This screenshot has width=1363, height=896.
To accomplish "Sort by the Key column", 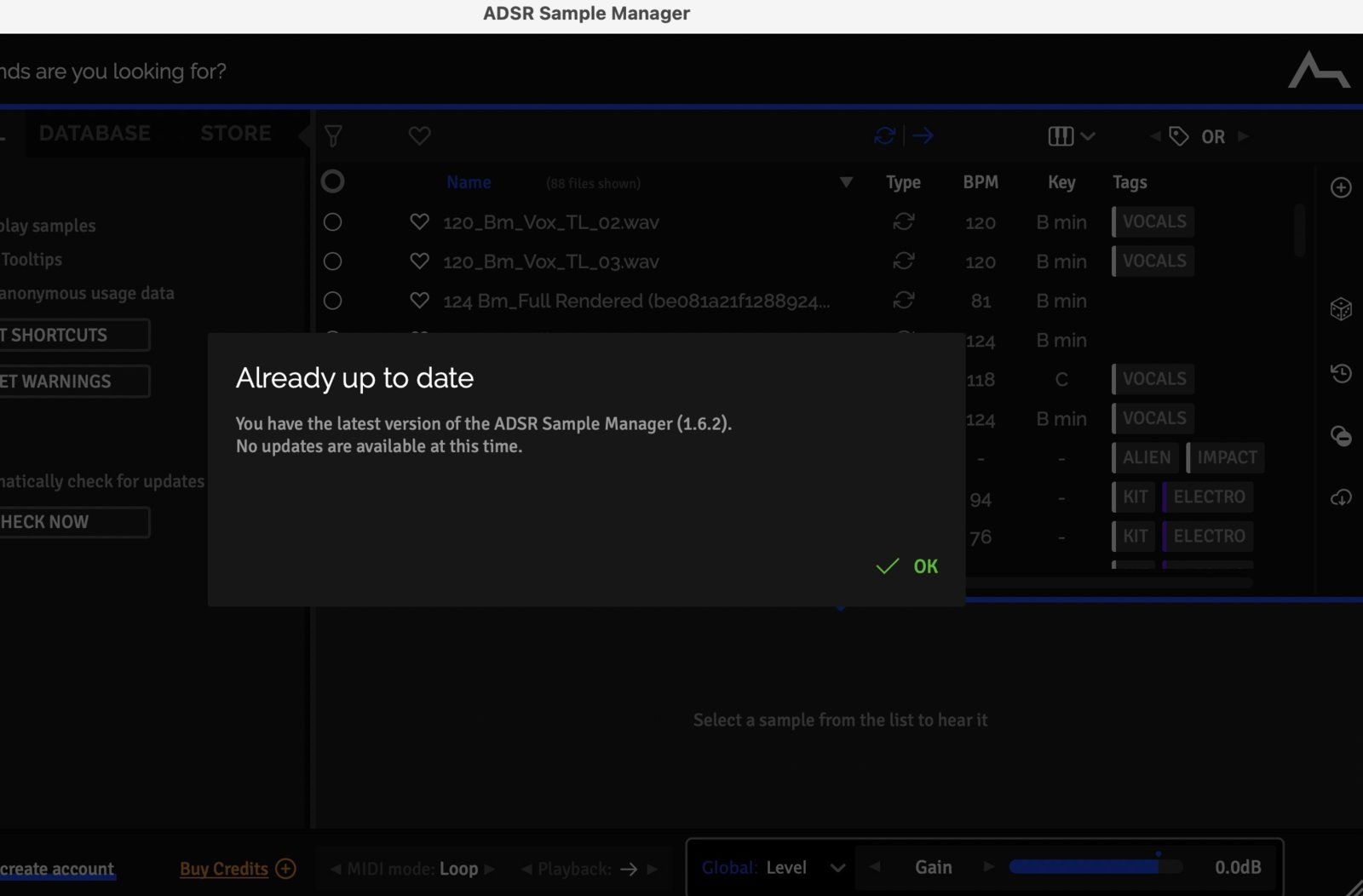I will pos(1061,182).
